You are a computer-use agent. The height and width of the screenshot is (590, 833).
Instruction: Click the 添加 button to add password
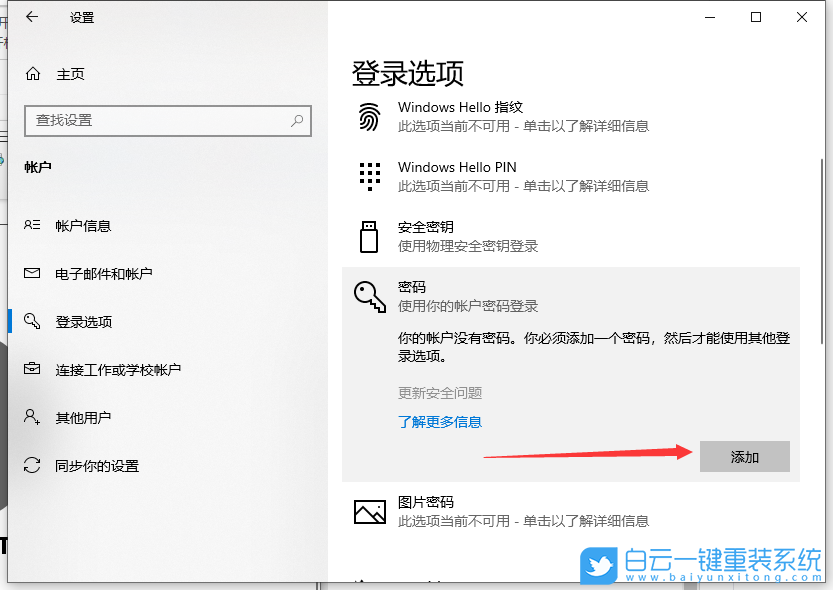744,456
